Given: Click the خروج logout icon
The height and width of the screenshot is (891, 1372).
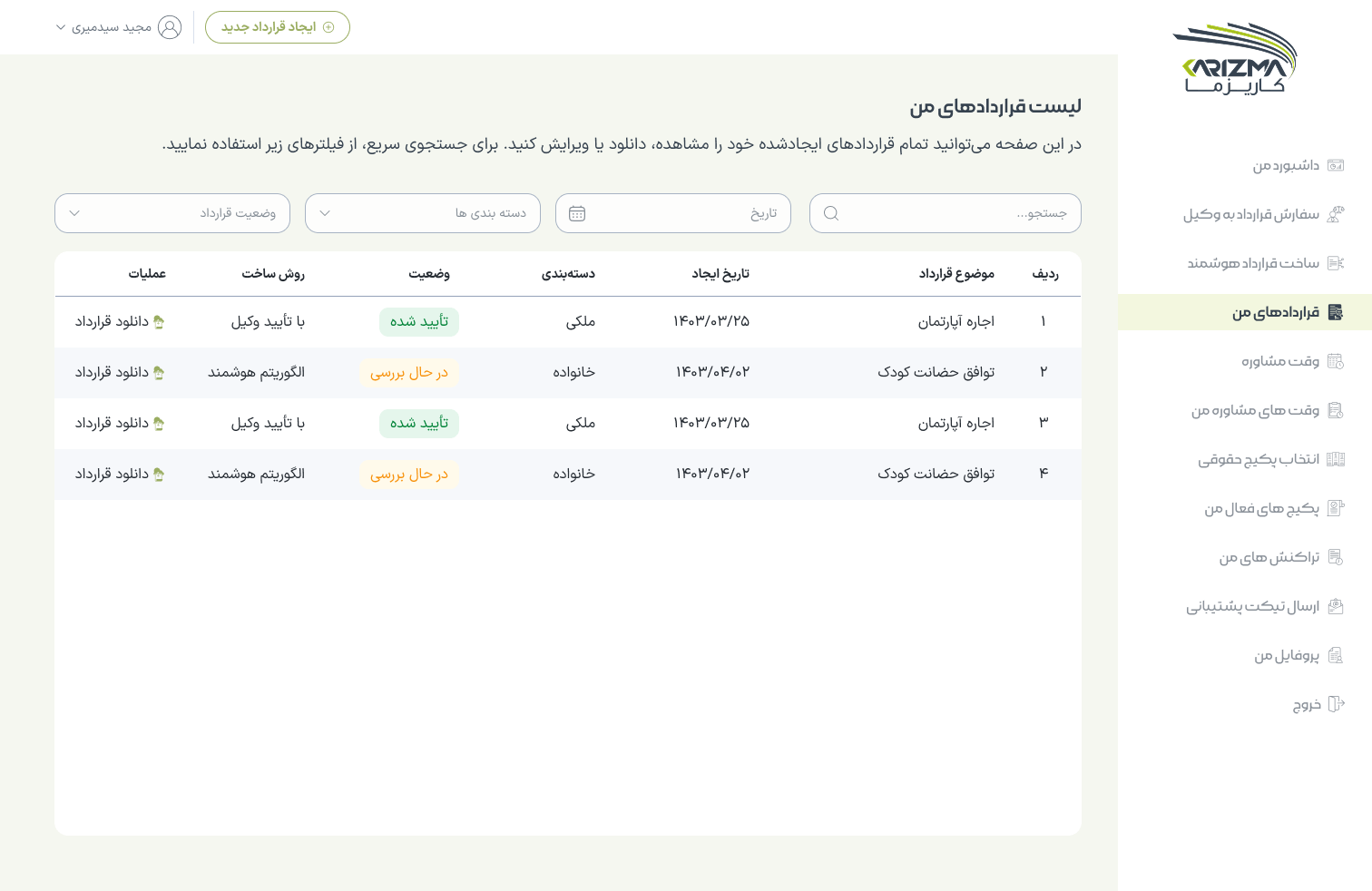Looking at the screenshot, I should (x=1336, y=704).
